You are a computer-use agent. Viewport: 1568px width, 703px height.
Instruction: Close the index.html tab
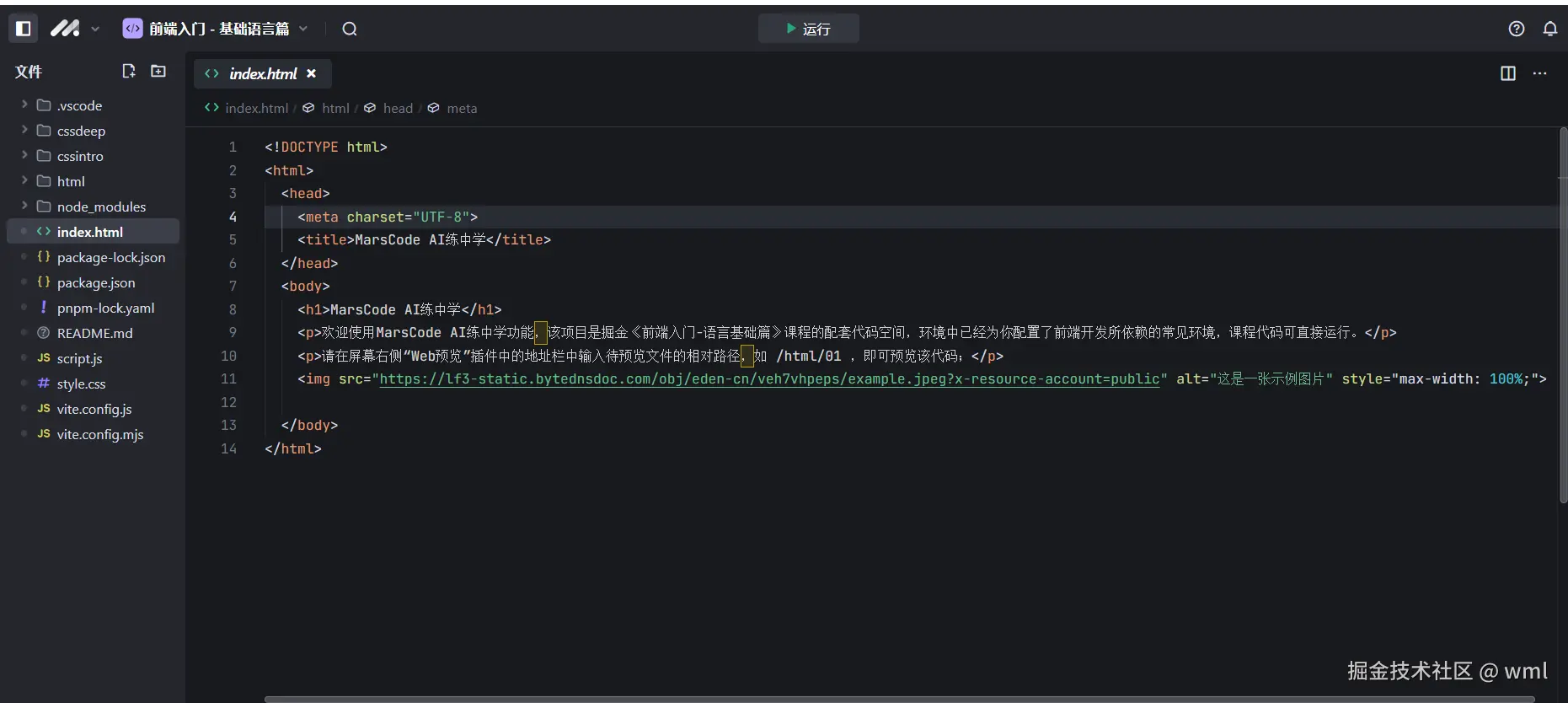tap(312, 73)
